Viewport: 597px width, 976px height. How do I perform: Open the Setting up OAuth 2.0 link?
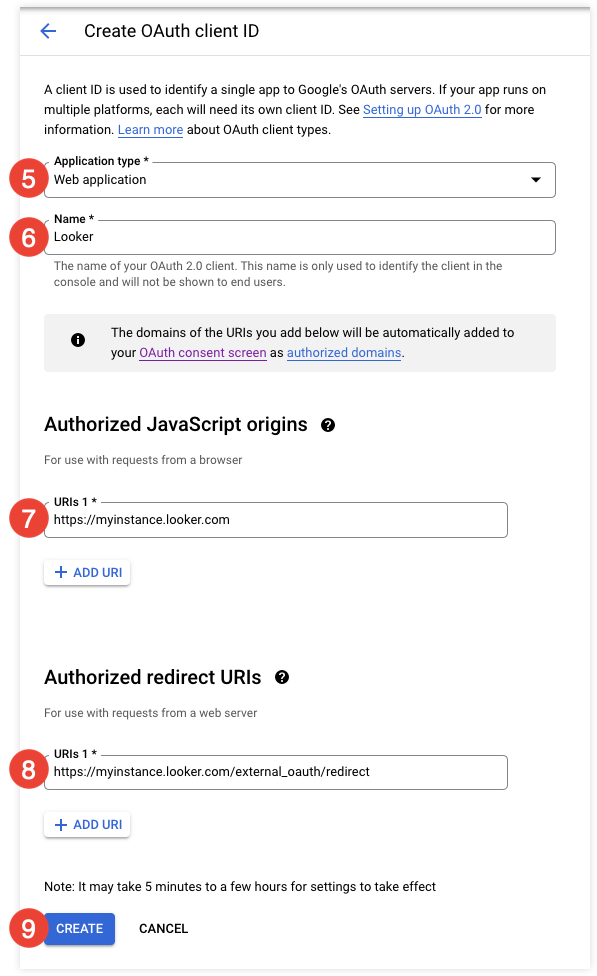422,110
